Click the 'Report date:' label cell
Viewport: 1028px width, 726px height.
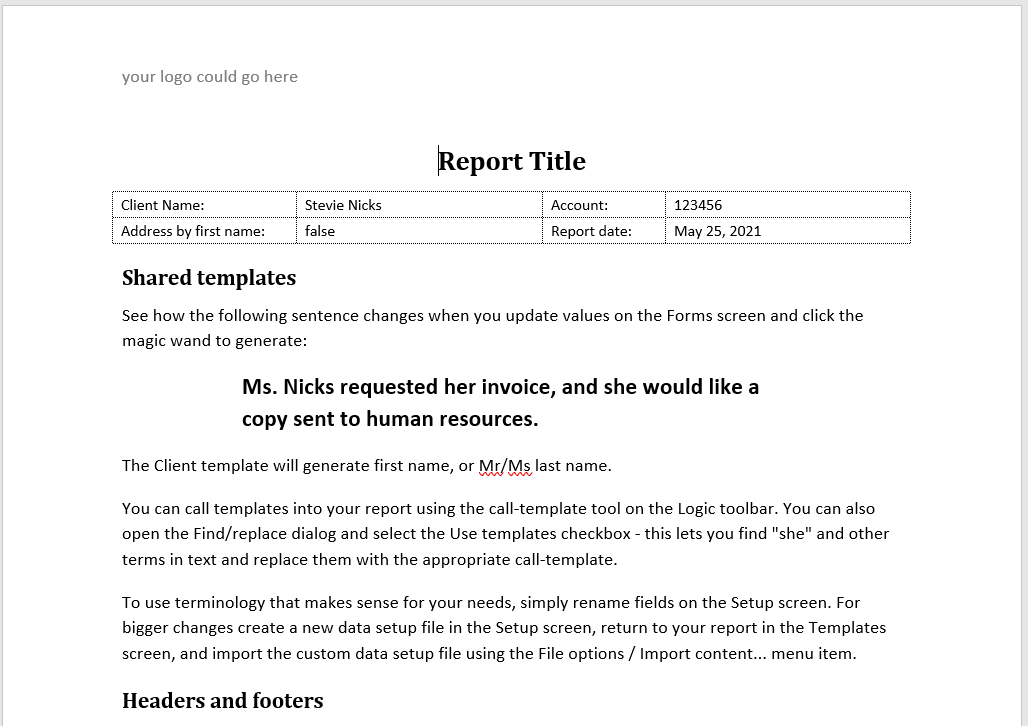(x=604, y=231)
